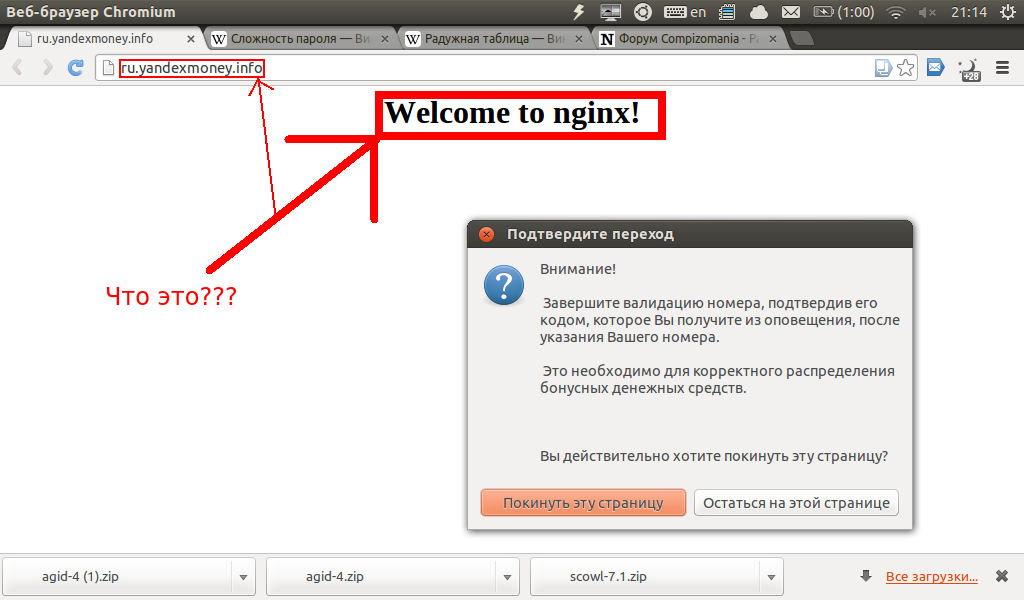
Task: Open the weather extension showing +28
Action: pos(969,69)
